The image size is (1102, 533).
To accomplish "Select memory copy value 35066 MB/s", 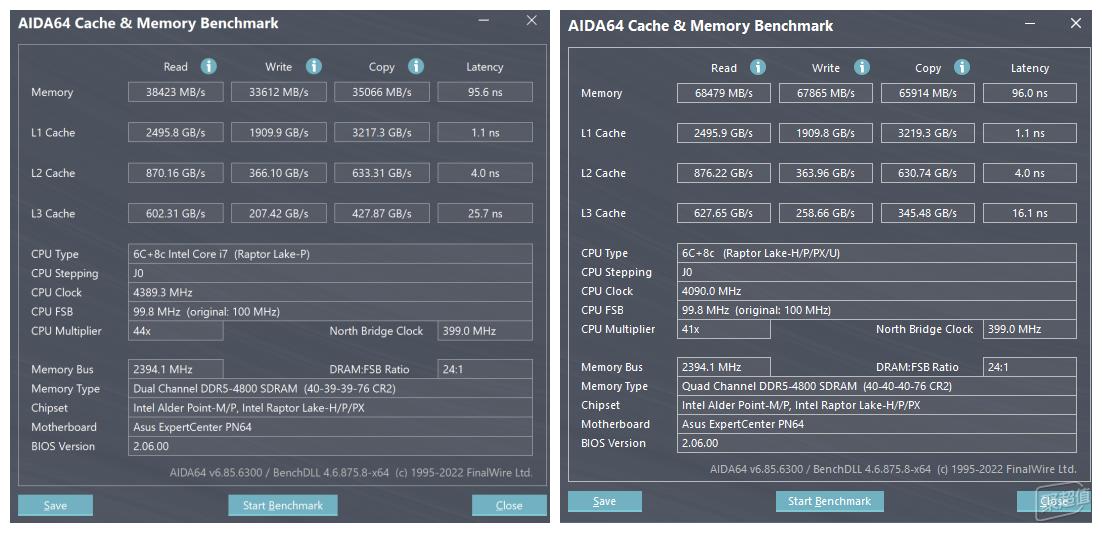I will [382, 92].
